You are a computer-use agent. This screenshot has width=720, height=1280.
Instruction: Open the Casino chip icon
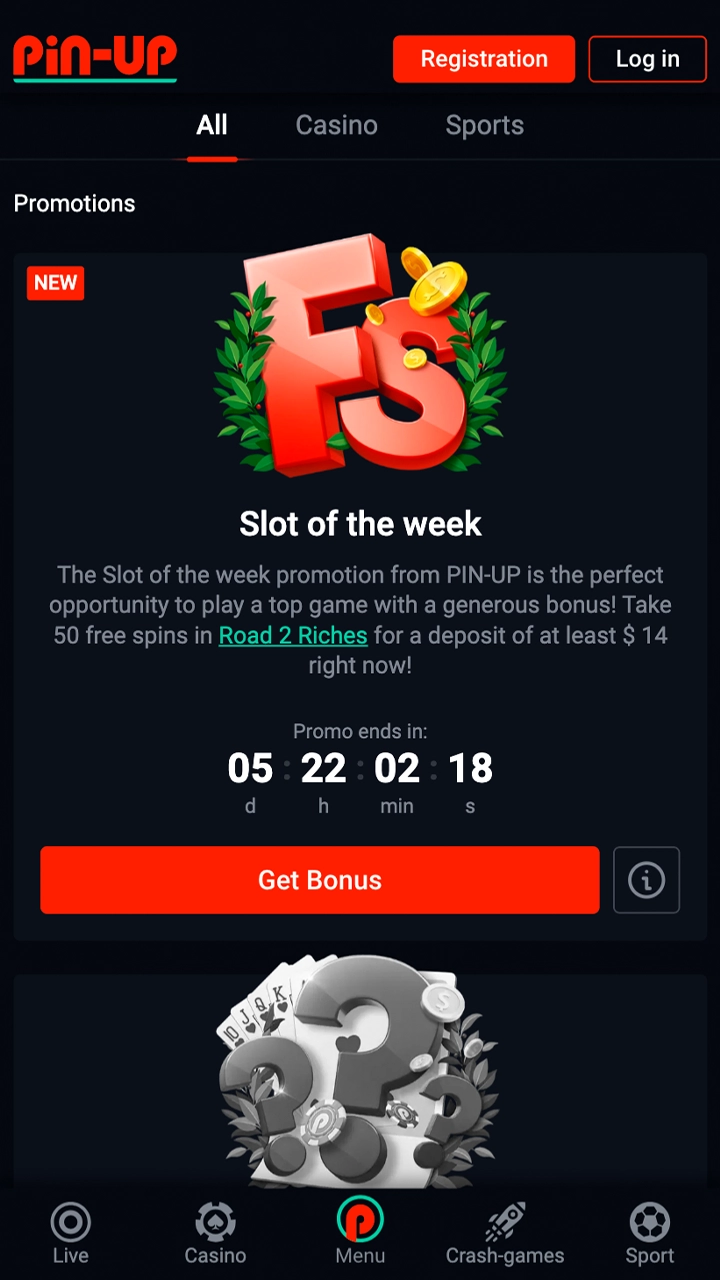point(215,1222)
